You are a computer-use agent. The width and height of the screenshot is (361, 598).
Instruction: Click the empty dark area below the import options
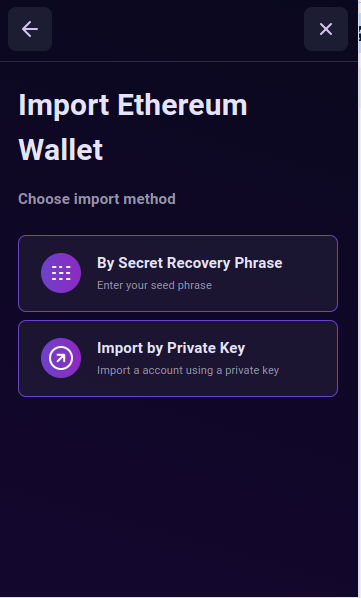pyautogui.click(x=178, y=496)
